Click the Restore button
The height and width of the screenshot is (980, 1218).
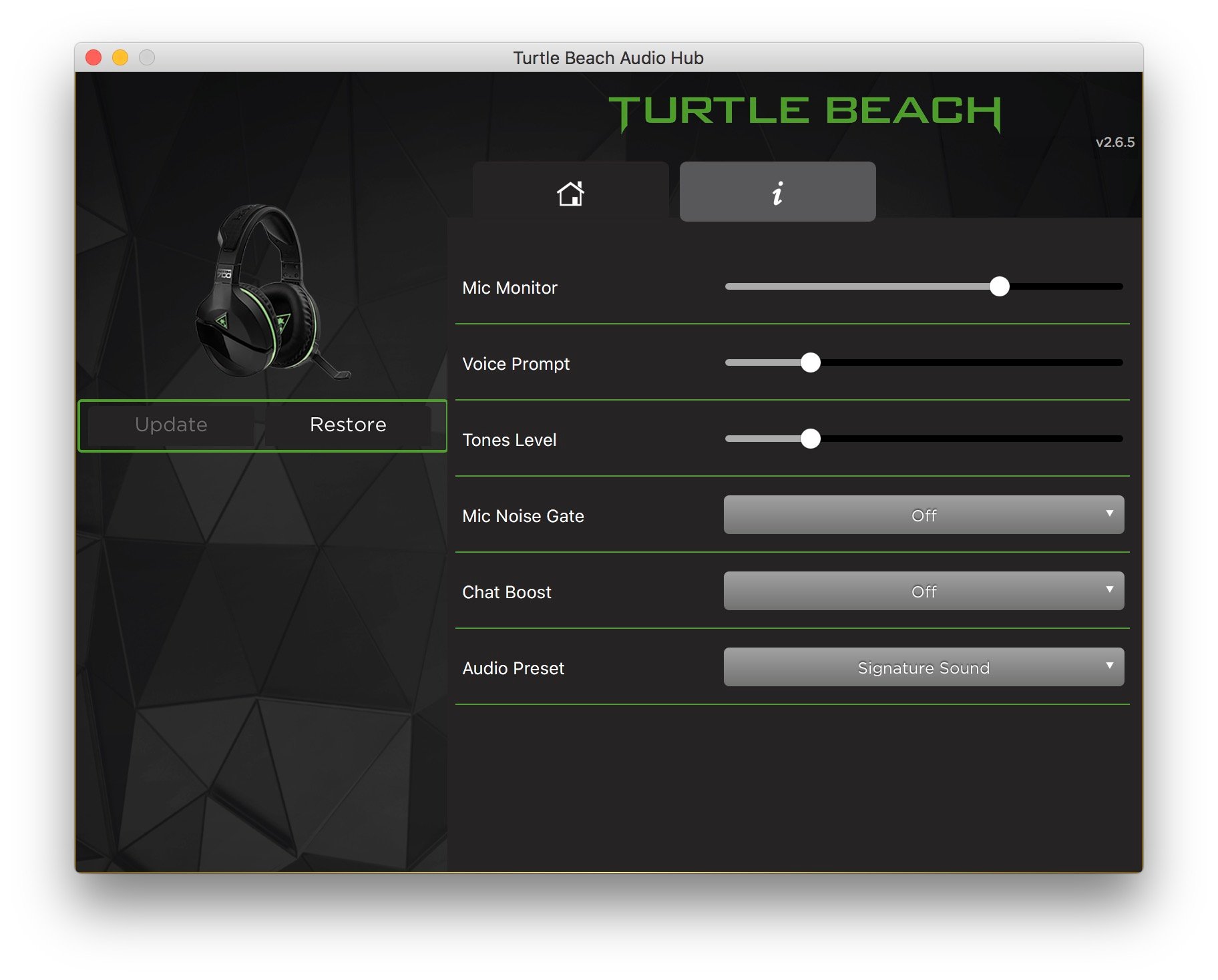coord(348,425)
